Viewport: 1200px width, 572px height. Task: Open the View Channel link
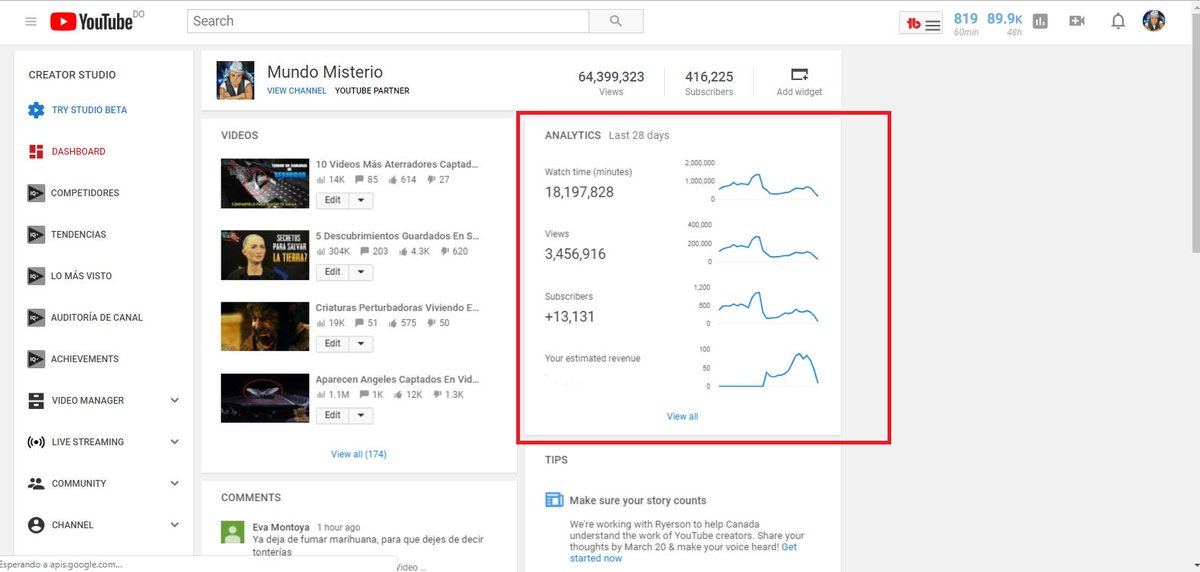tap(297, 91)
